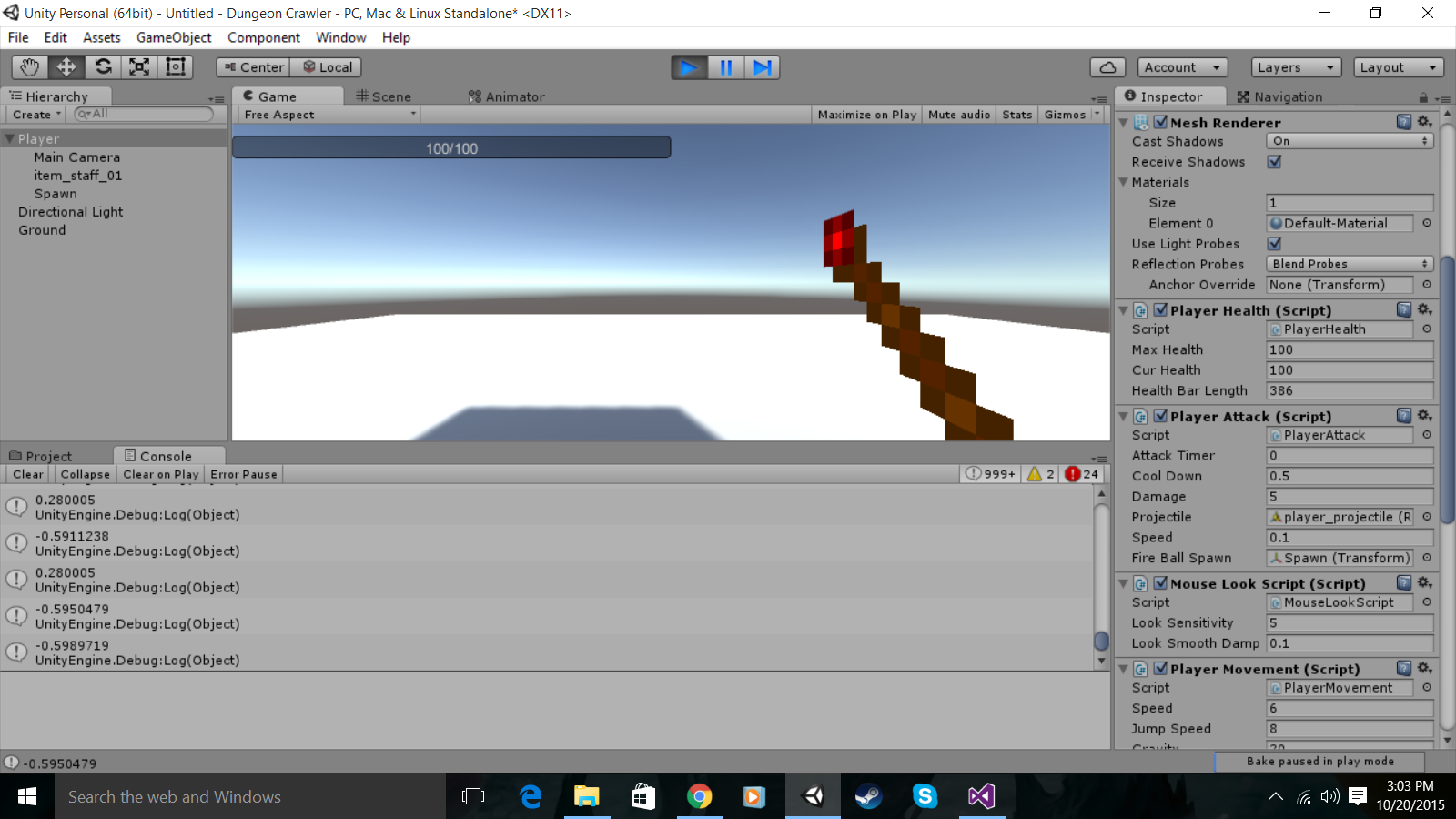
Task: Pick object for Anchor Override
Action: [1427, 285]
